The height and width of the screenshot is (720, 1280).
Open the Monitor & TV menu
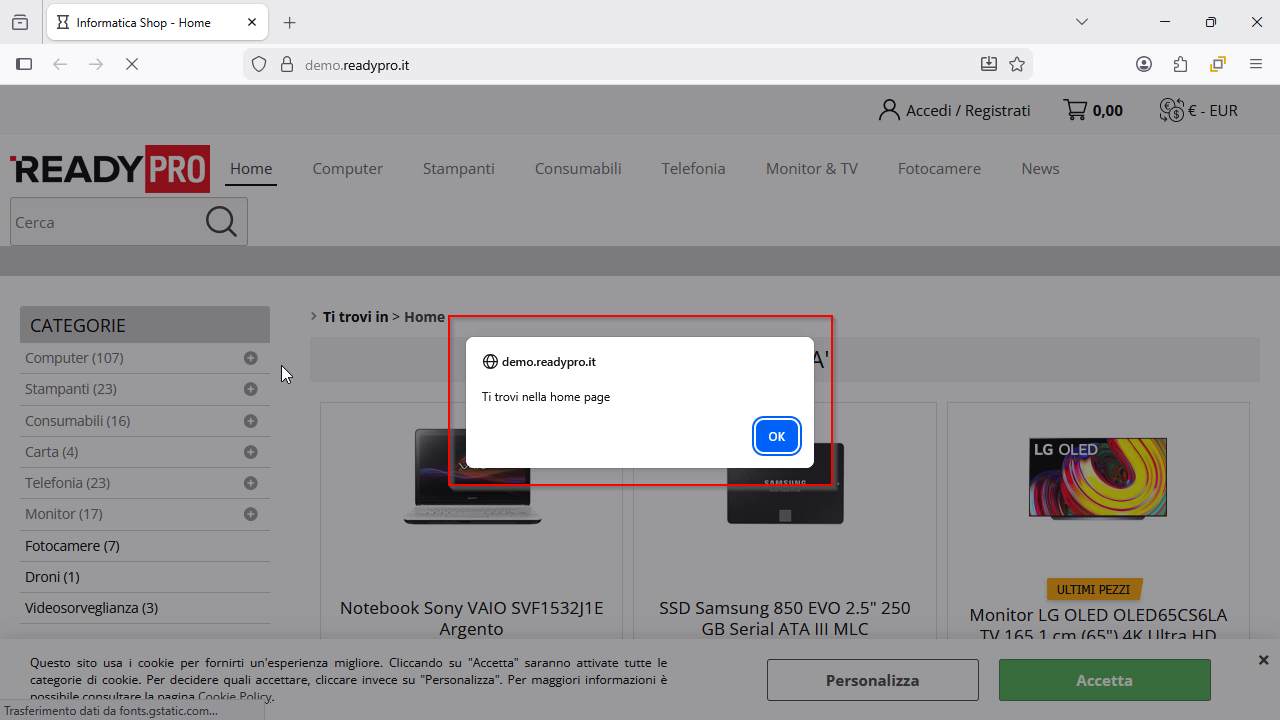(x=811, y=168)
